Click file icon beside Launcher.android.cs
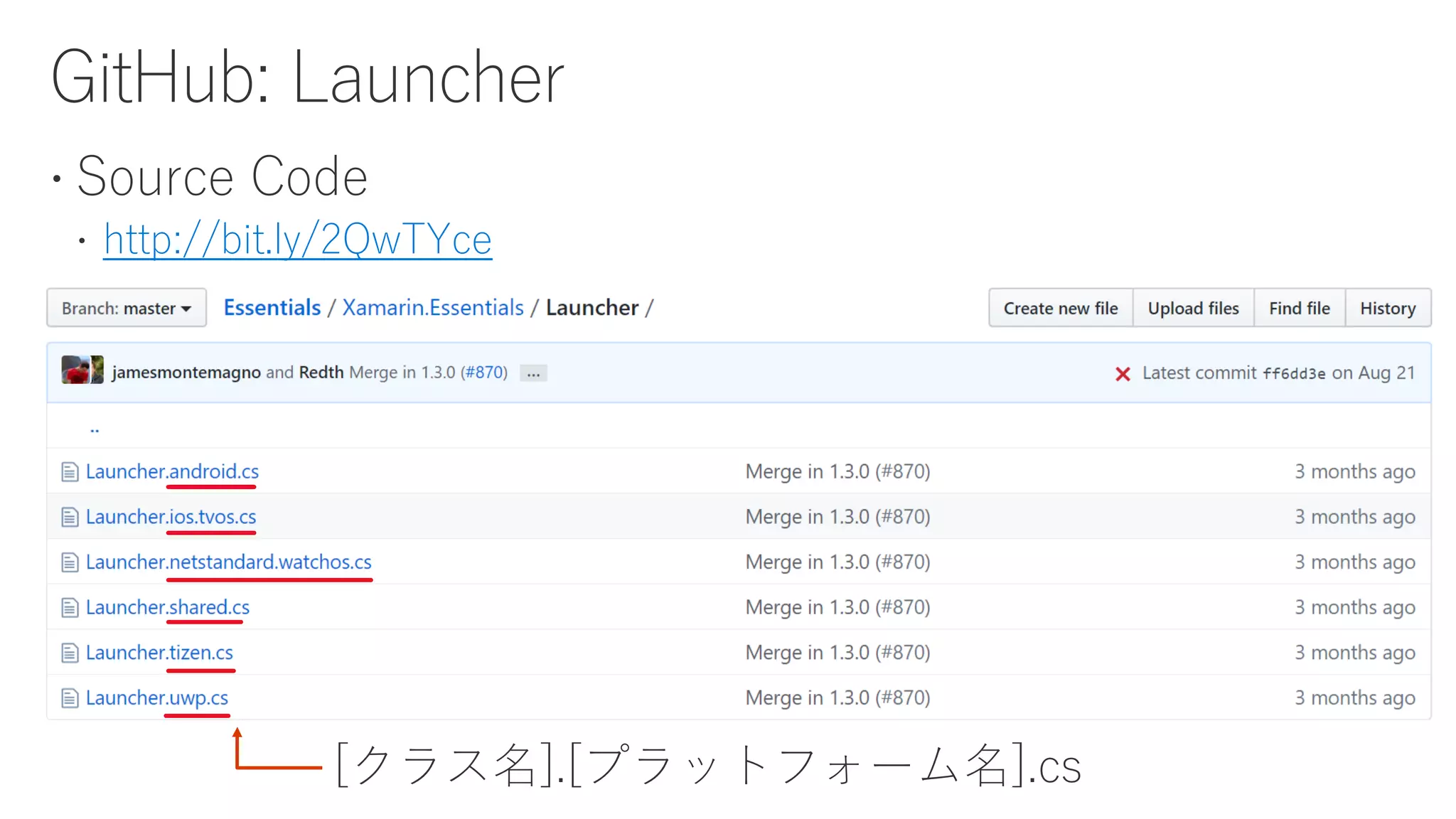The width and height of the screenshot is (1456, 819). [70, 472]
